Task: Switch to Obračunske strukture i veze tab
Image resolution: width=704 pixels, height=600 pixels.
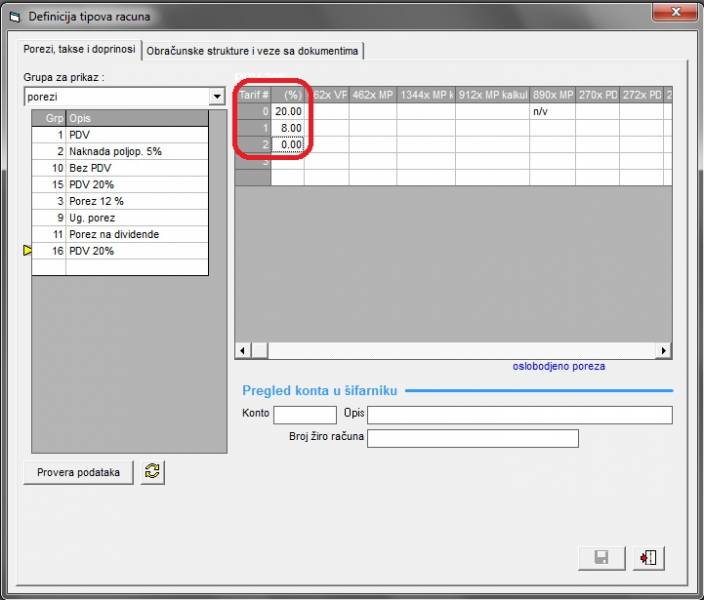Action: coord(253,50)
